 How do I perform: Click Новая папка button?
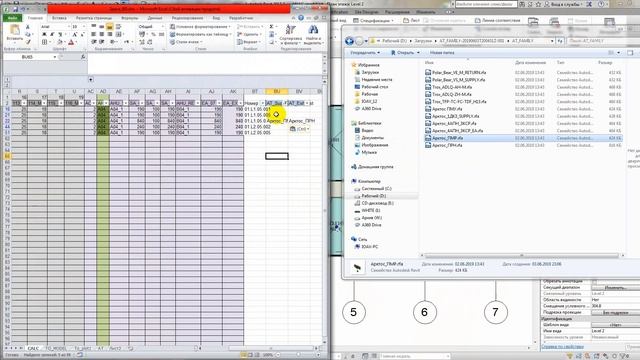click(442, 53)
